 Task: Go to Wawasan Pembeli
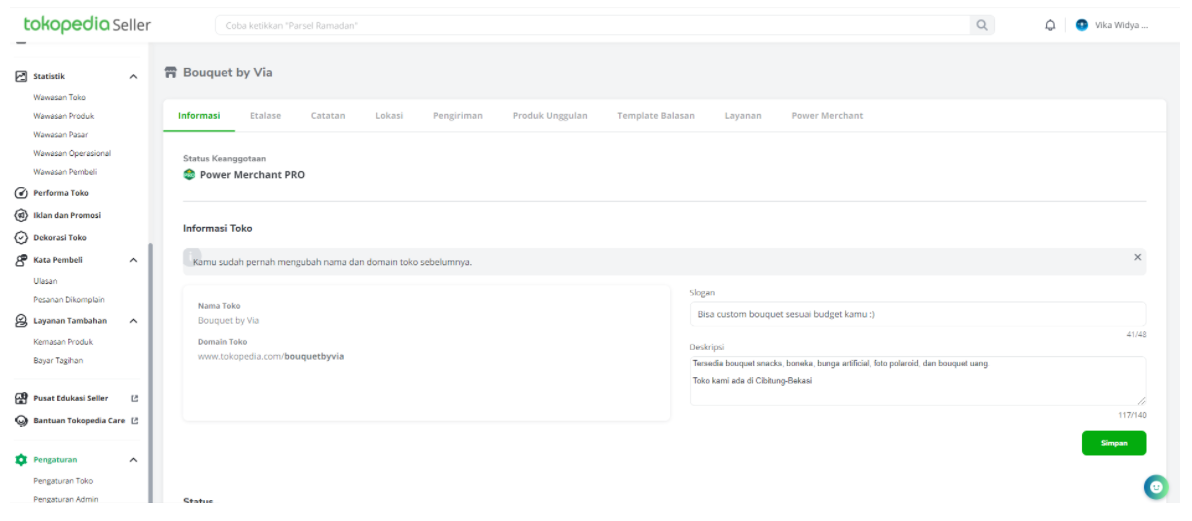(65, 172)
